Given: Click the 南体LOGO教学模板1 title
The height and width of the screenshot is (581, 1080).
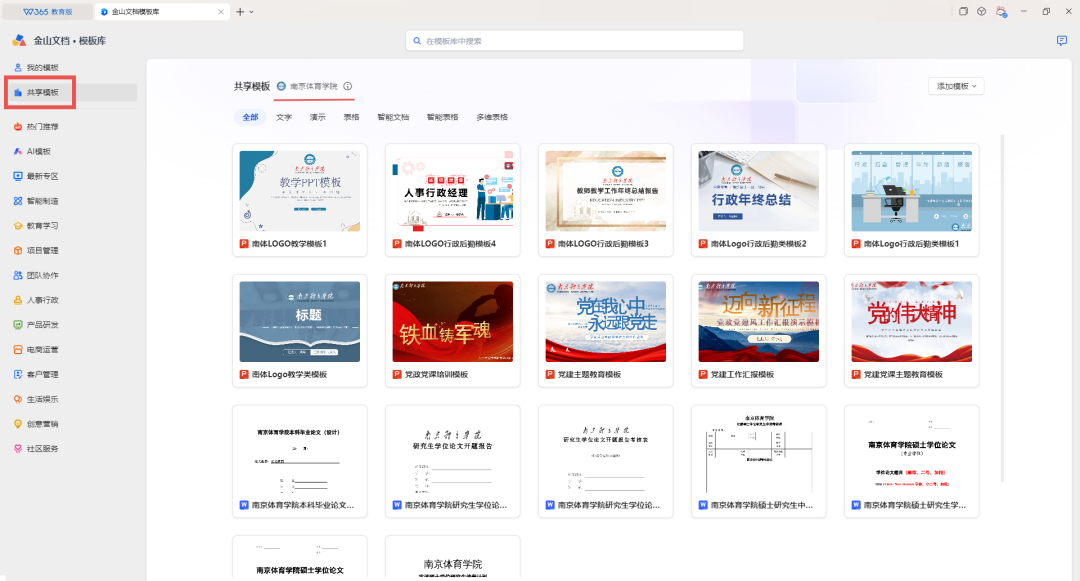Looking at the screenshot, I should (289, 244).
